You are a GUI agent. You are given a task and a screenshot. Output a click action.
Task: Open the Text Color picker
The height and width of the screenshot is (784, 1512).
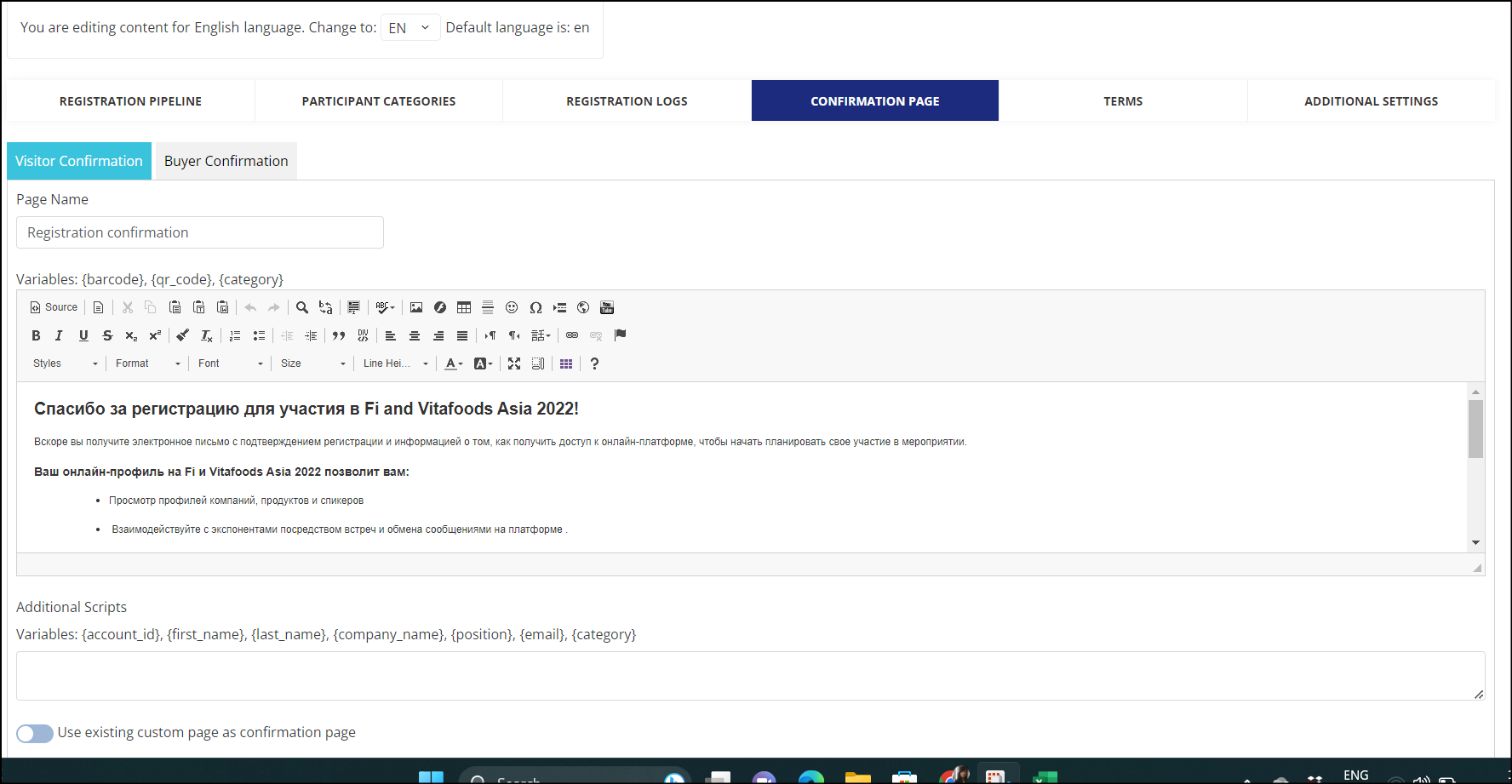[x=454, y=363]
